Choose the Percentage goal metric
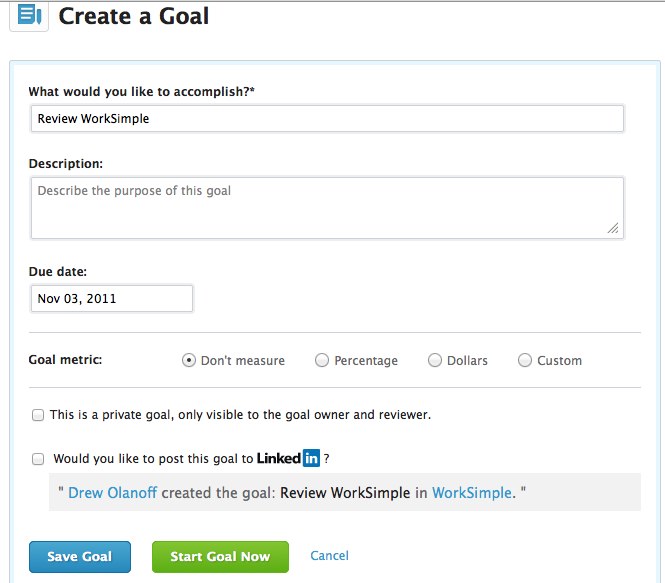 pos(322,361)
